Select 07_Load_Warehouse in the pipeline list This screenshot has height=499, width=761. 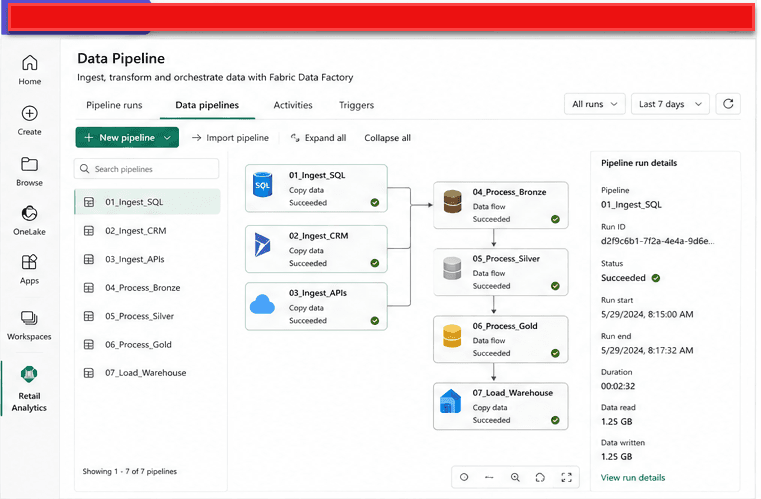pyautogui.click(x=148, y=373)
